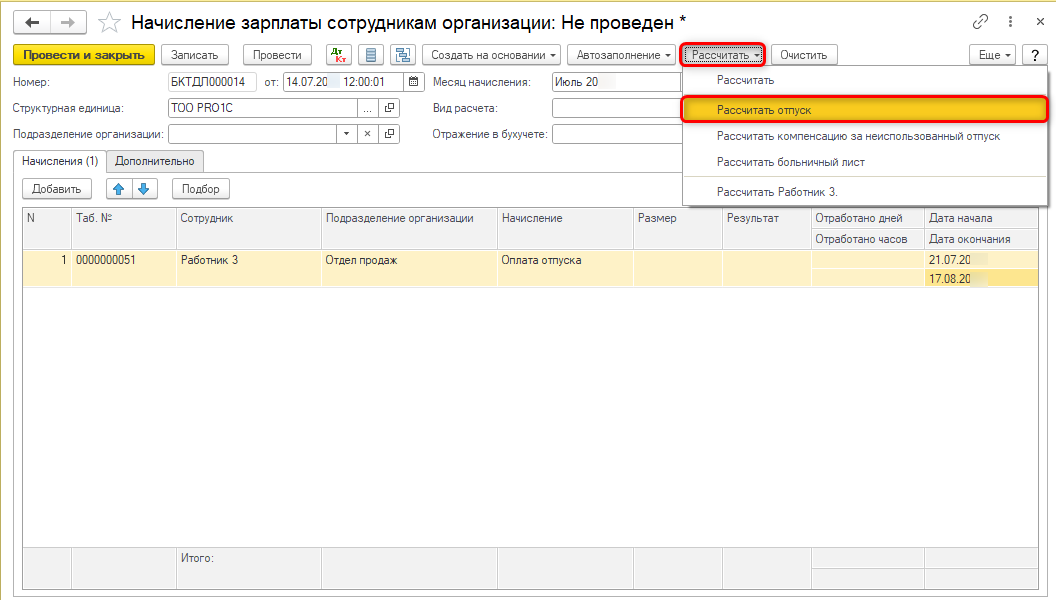The height and width of the screenshot is (600, 1056).
Task: Open the document structure icon in toolbar
Action: tap(403, 55)
